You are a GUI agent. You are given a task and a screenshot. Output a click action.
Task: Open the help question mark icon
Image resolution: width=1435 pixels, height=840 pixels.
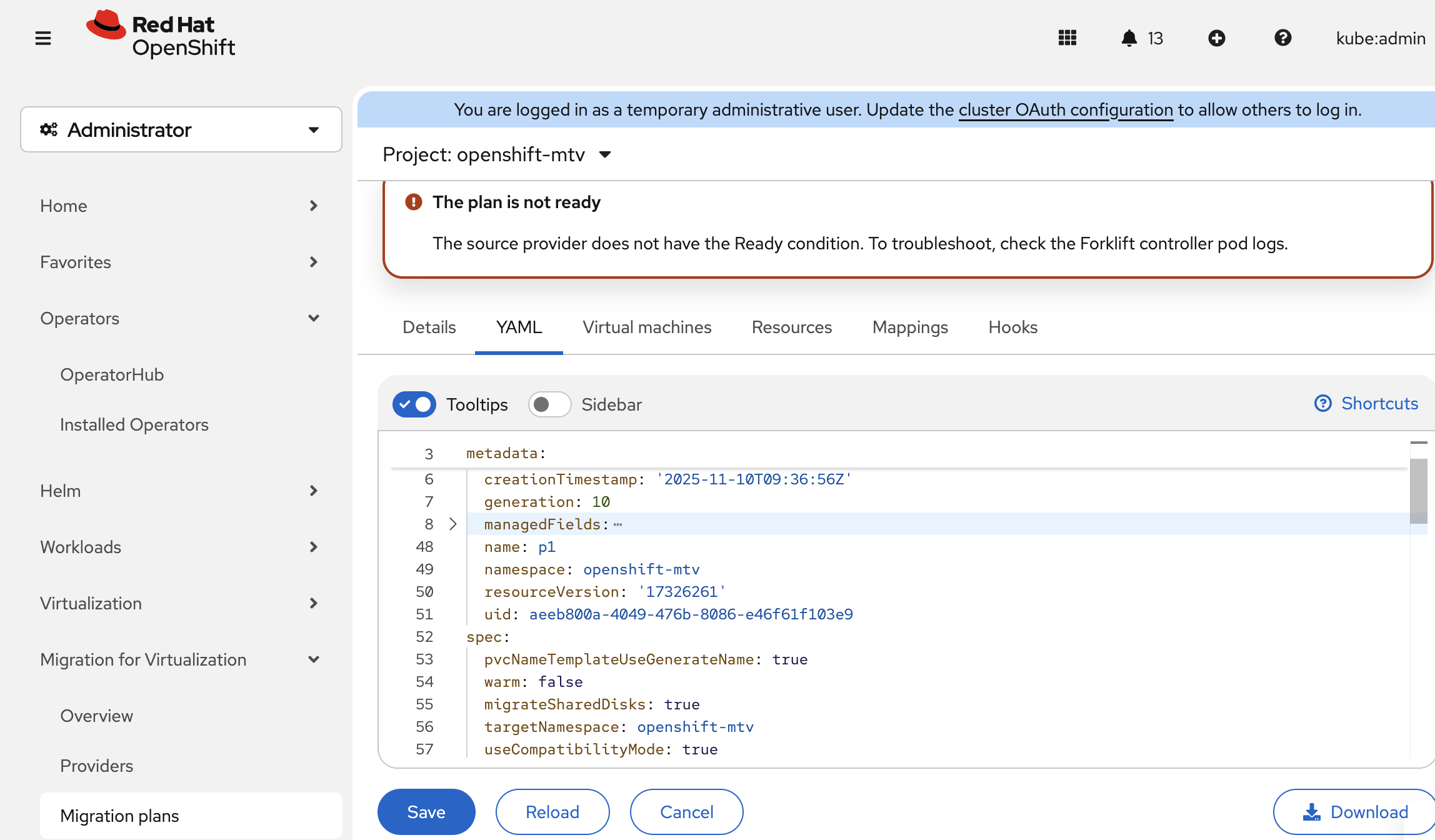(1282, 38)
